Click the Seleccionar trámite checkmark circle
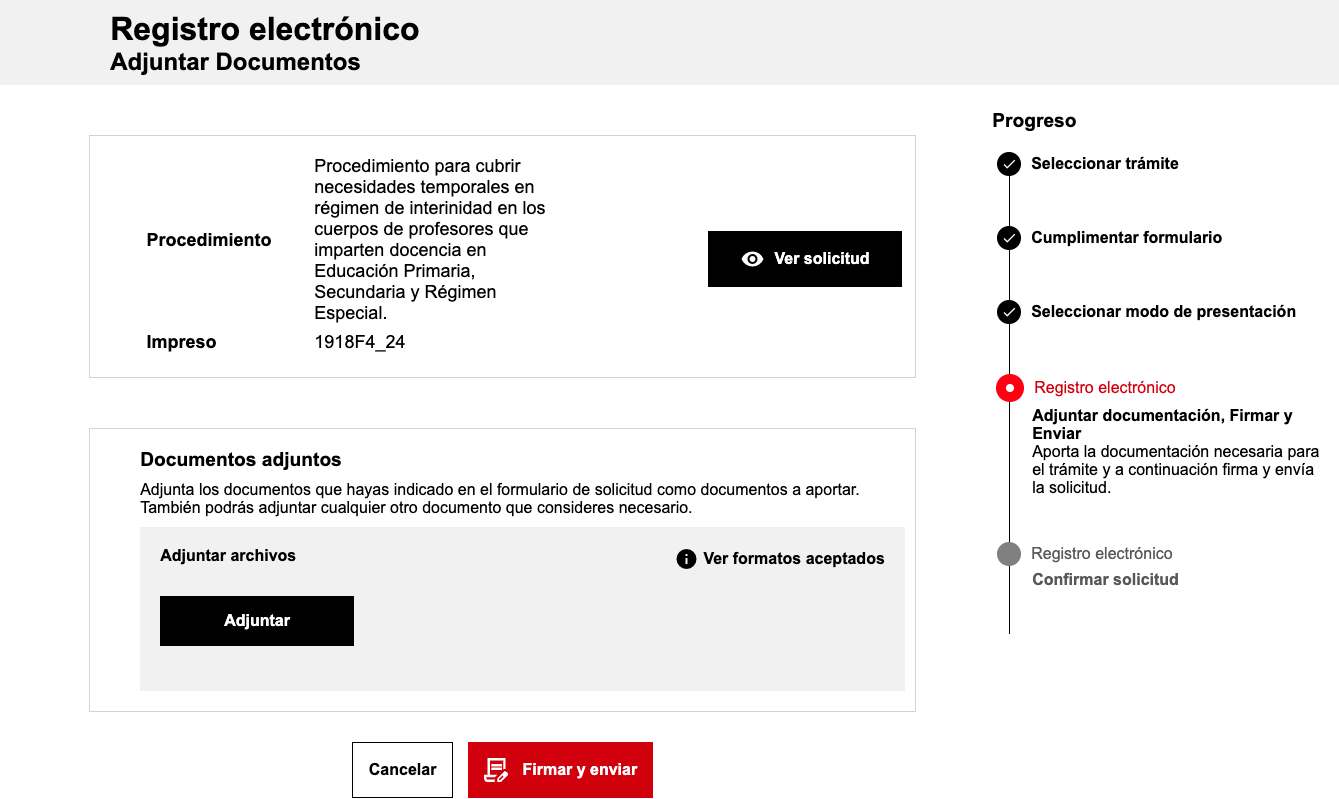 (1009, 164)
